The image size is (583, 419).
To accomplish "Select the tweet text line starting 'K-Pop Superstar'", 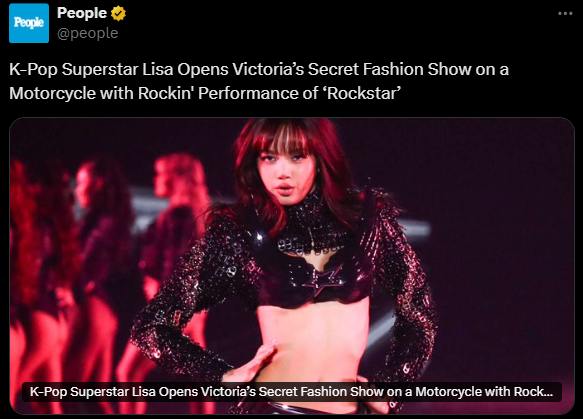I will tap(259, 70).
